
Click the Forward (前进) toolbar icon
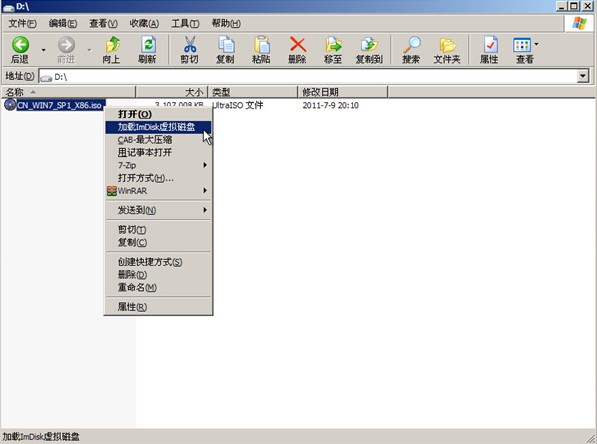66,45
